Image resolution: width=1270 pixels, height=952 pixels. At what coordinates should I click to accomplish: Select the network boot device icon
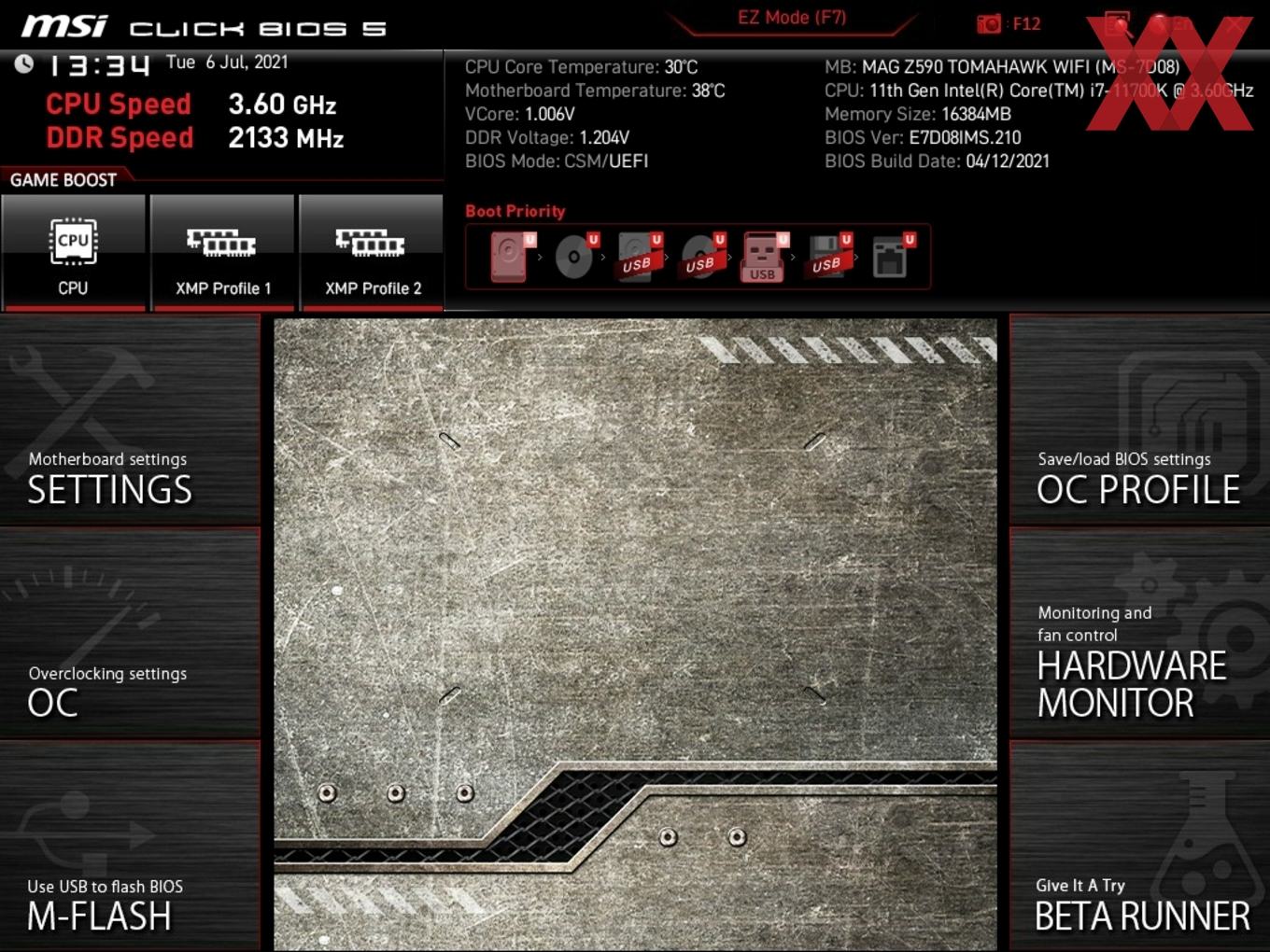(892, 257)
